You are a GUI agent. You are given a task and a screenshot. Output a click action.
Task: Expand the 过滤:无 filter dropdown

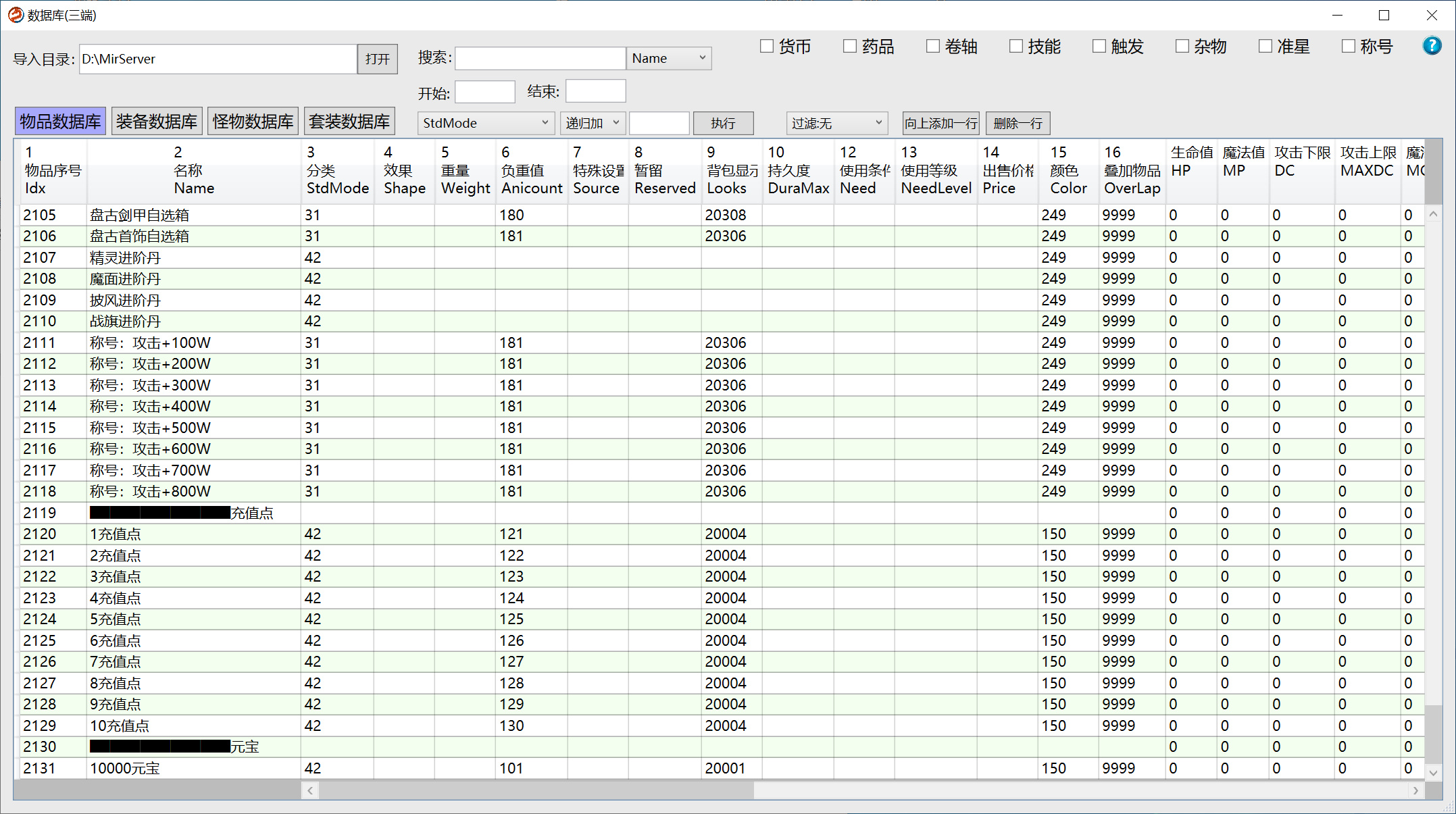(836, 123)
